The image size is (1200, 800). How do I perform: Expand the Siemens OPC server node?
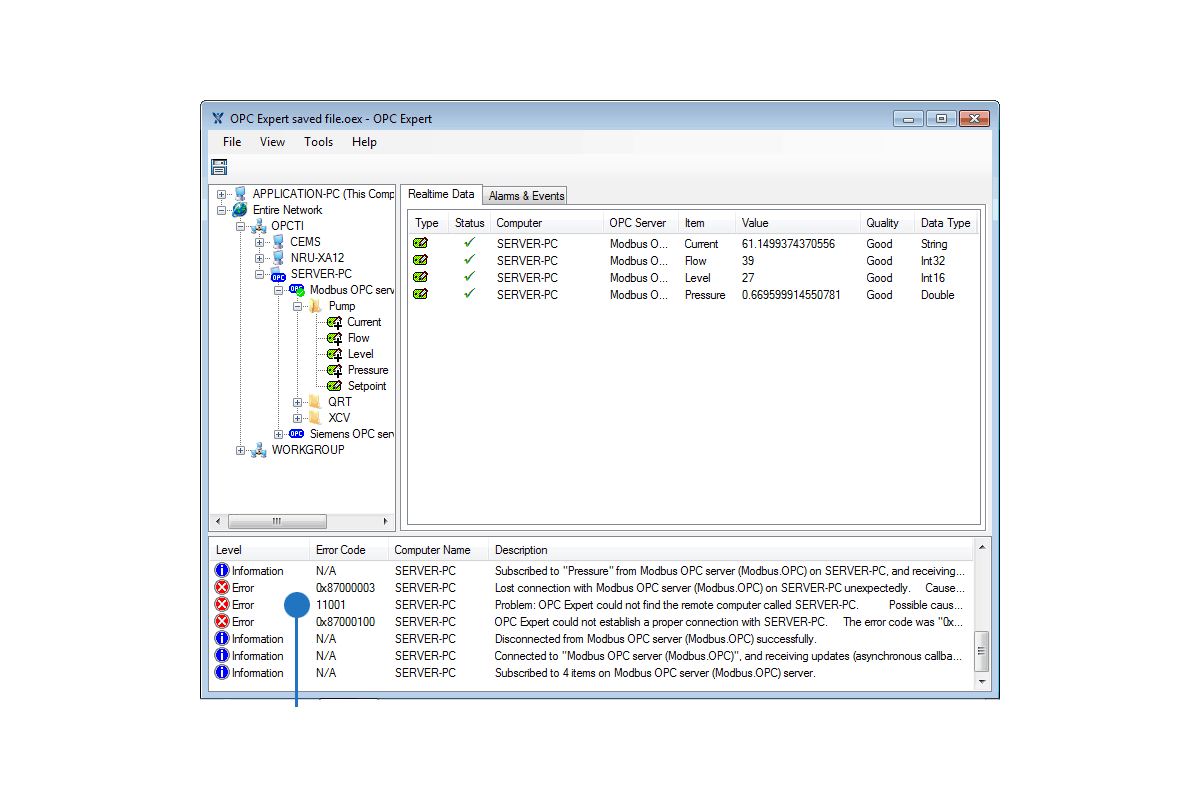tap(279, 434)
